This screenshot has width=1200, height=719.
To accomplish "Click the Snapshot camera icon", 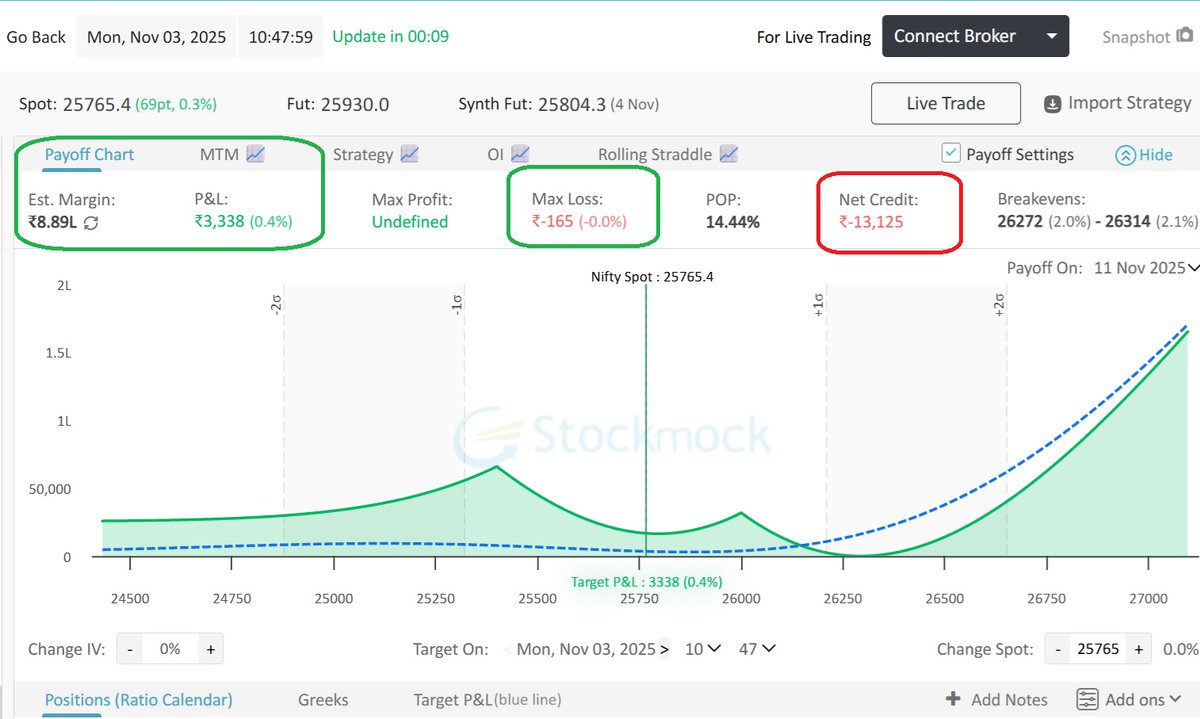I will click(x=1182, y=36).
